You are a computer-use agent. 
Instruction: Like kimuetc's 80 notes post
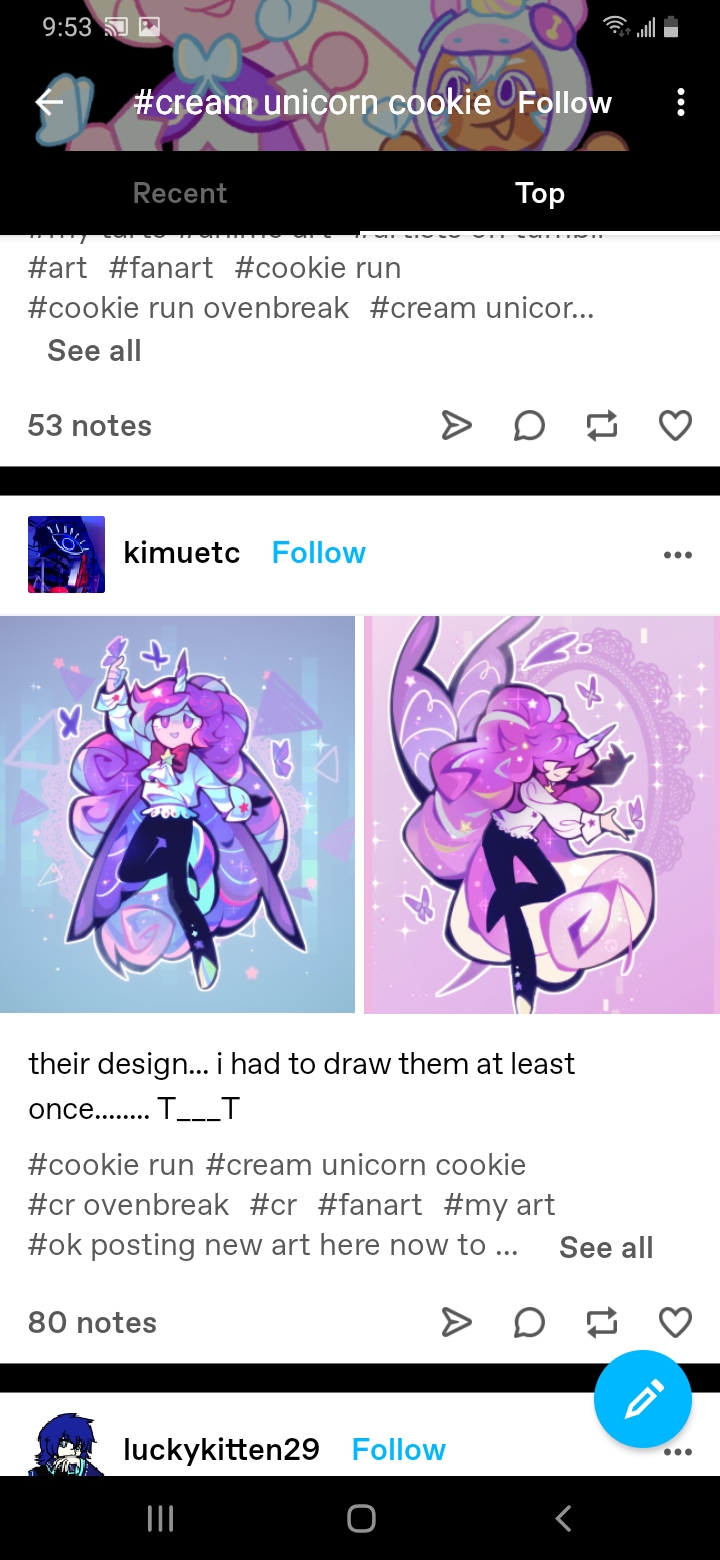point(675,1323)
